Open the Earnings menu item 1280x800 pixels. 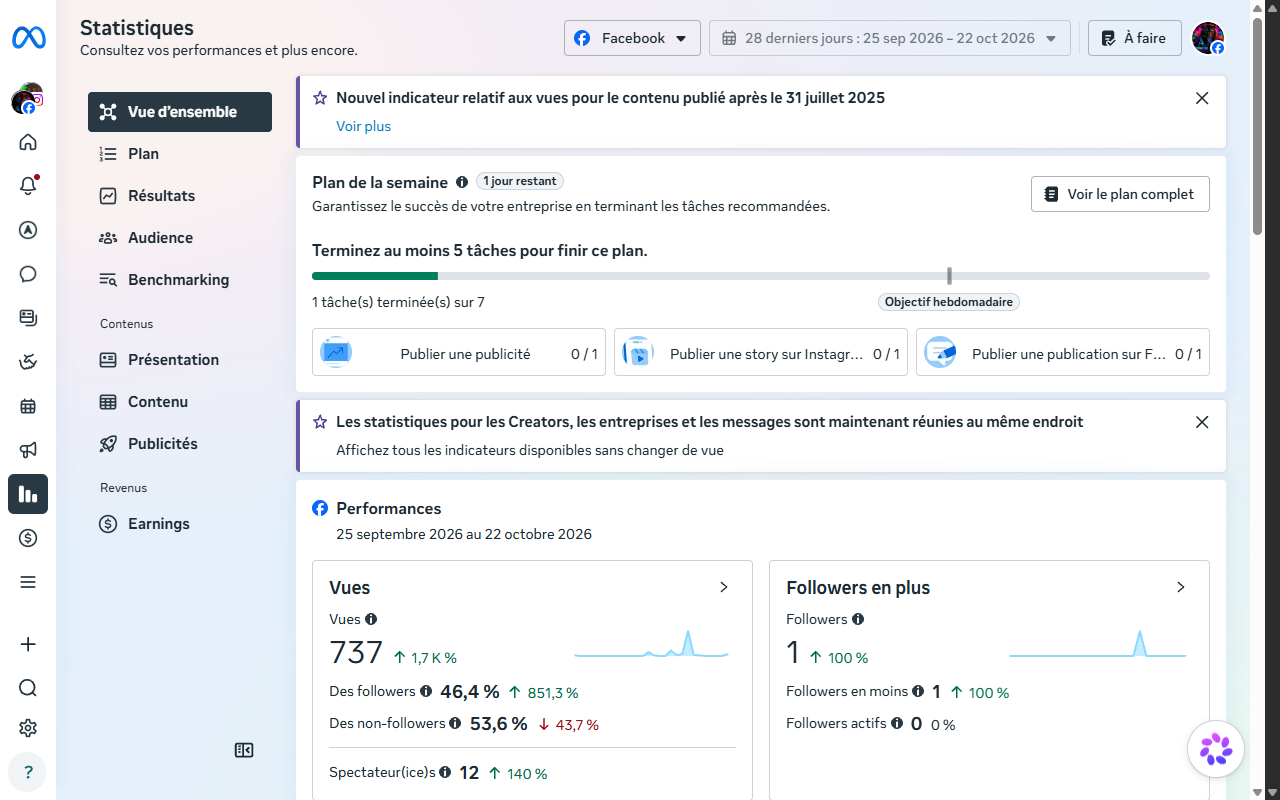coord(180,524)
